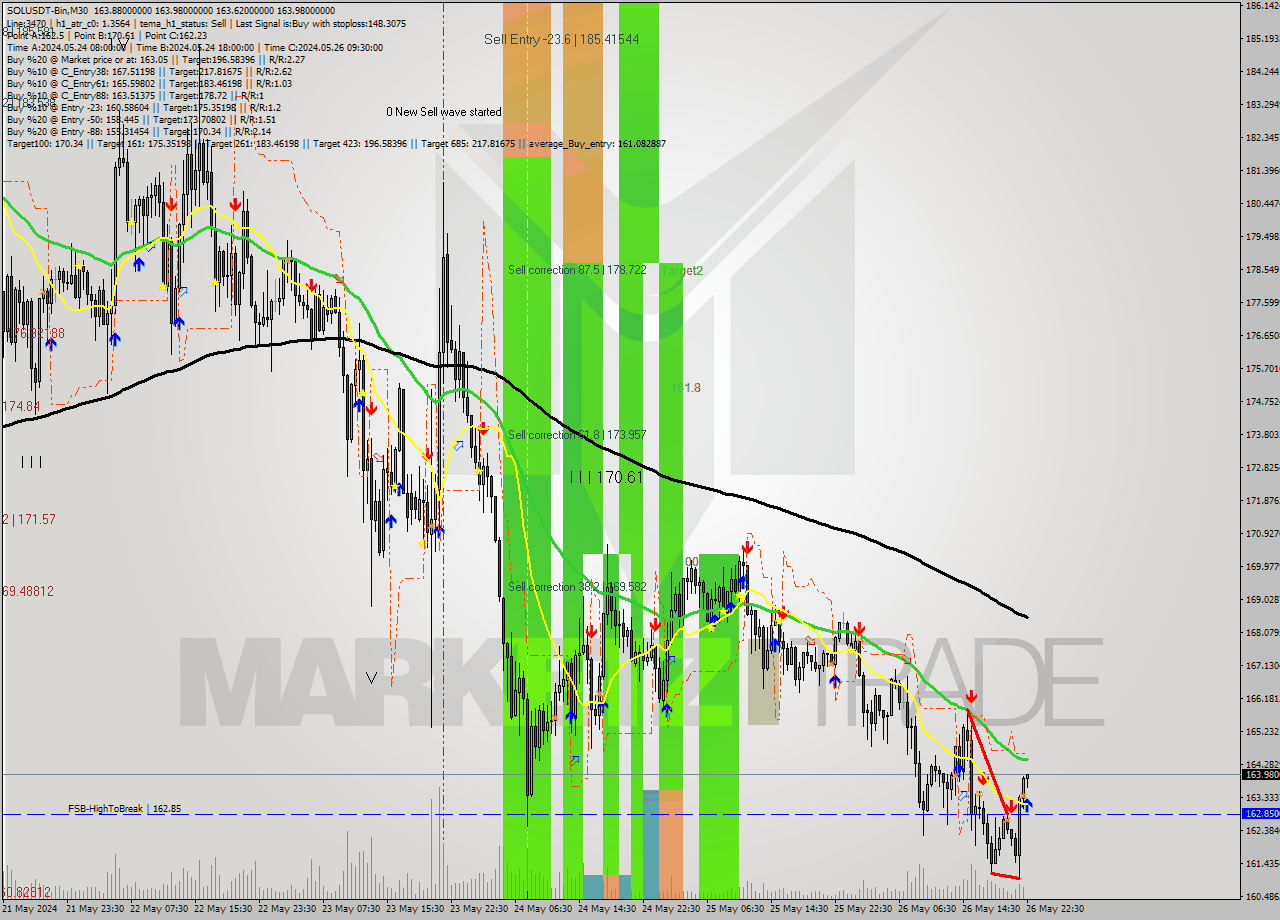Screen dimensions: 1280x920
Task: Click price axis value 179.498
Action: point(1262,236)
